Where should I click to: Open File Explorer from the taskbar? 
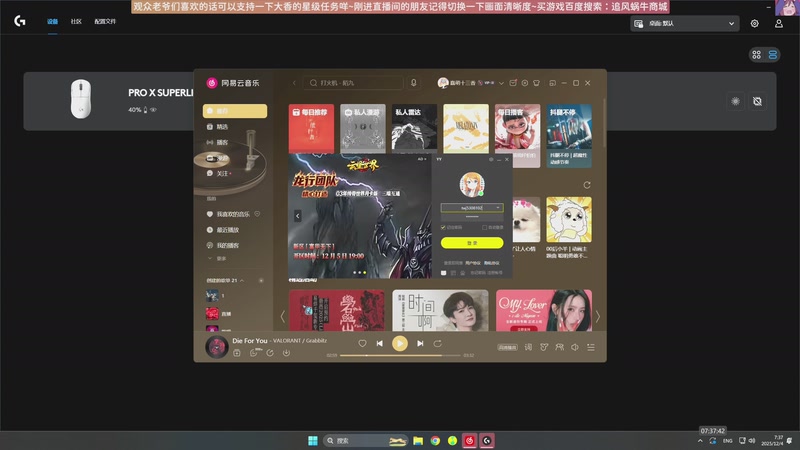pyautogui.click(x=418, y=440)
